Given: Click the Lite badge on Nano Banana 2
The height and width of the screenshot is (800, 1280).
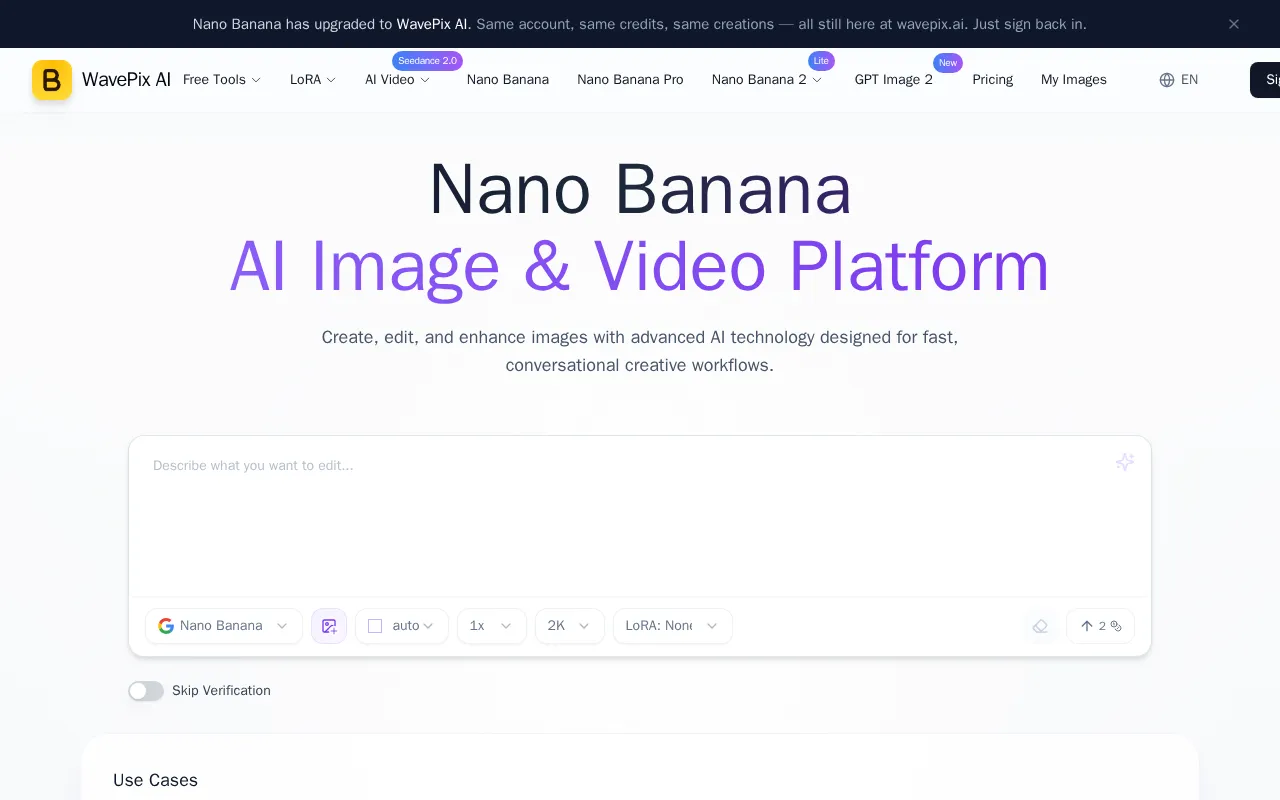Looking at the screenshot, I should [821, 61].
